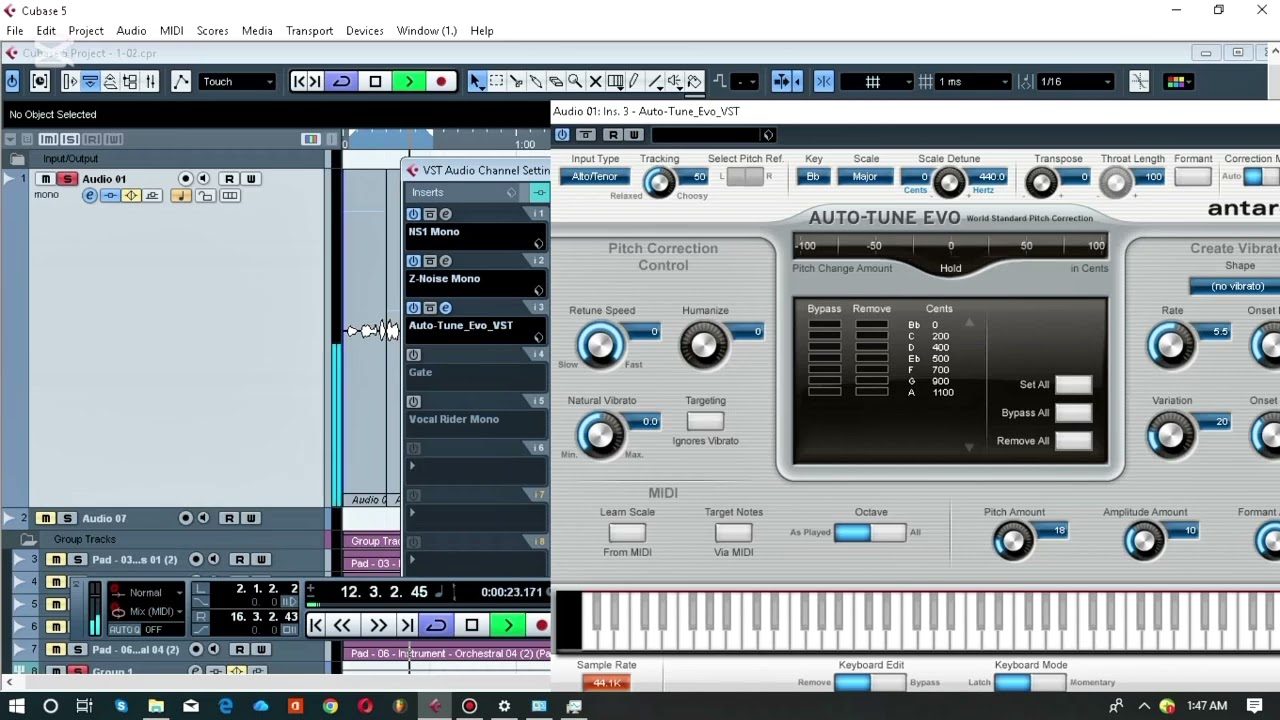
Task: Mute the Audio 01 track
Action: 46,179
